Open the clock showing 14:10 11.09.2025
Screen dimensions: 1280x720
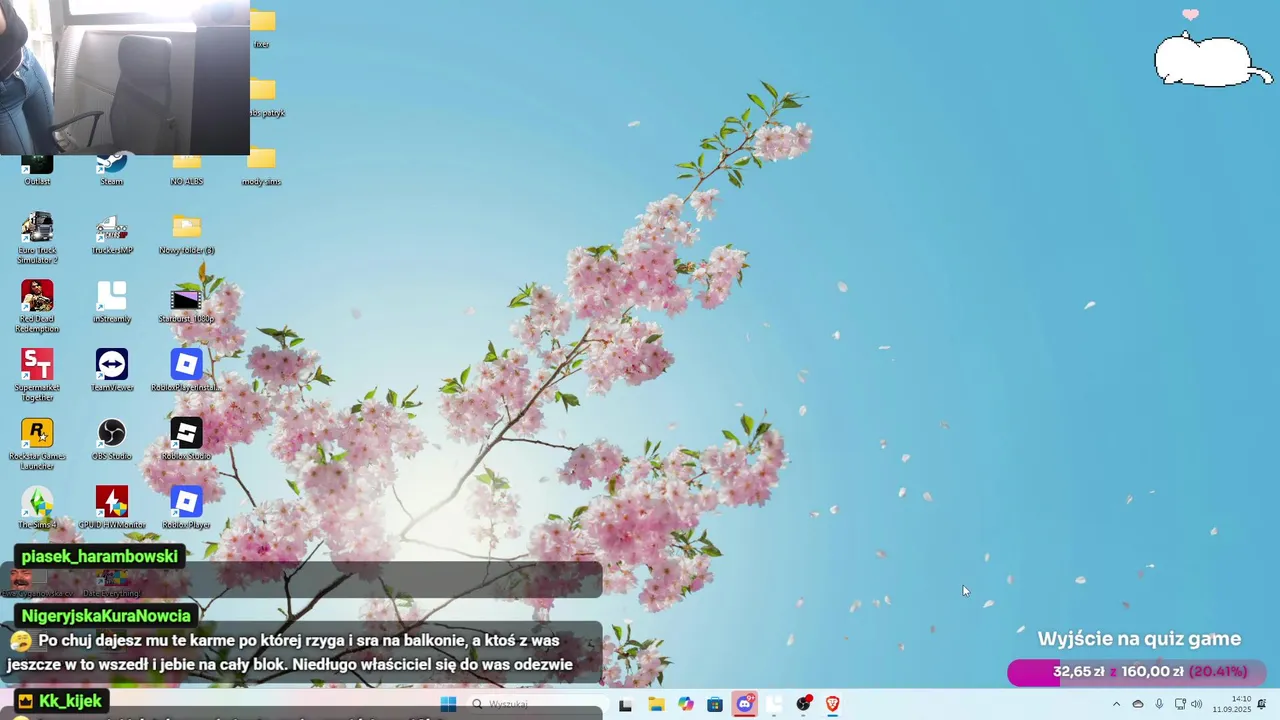coord(1231,704)
